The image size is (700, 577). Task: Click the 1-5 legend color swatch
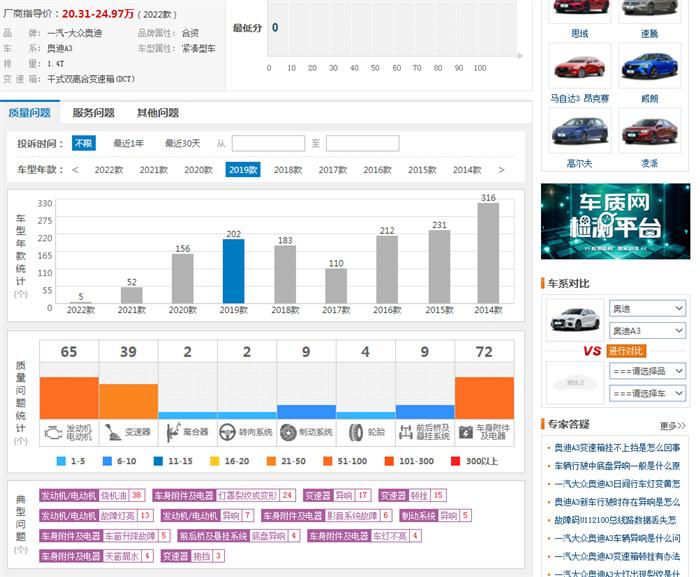pyautogui.click(x=61, y=461)
